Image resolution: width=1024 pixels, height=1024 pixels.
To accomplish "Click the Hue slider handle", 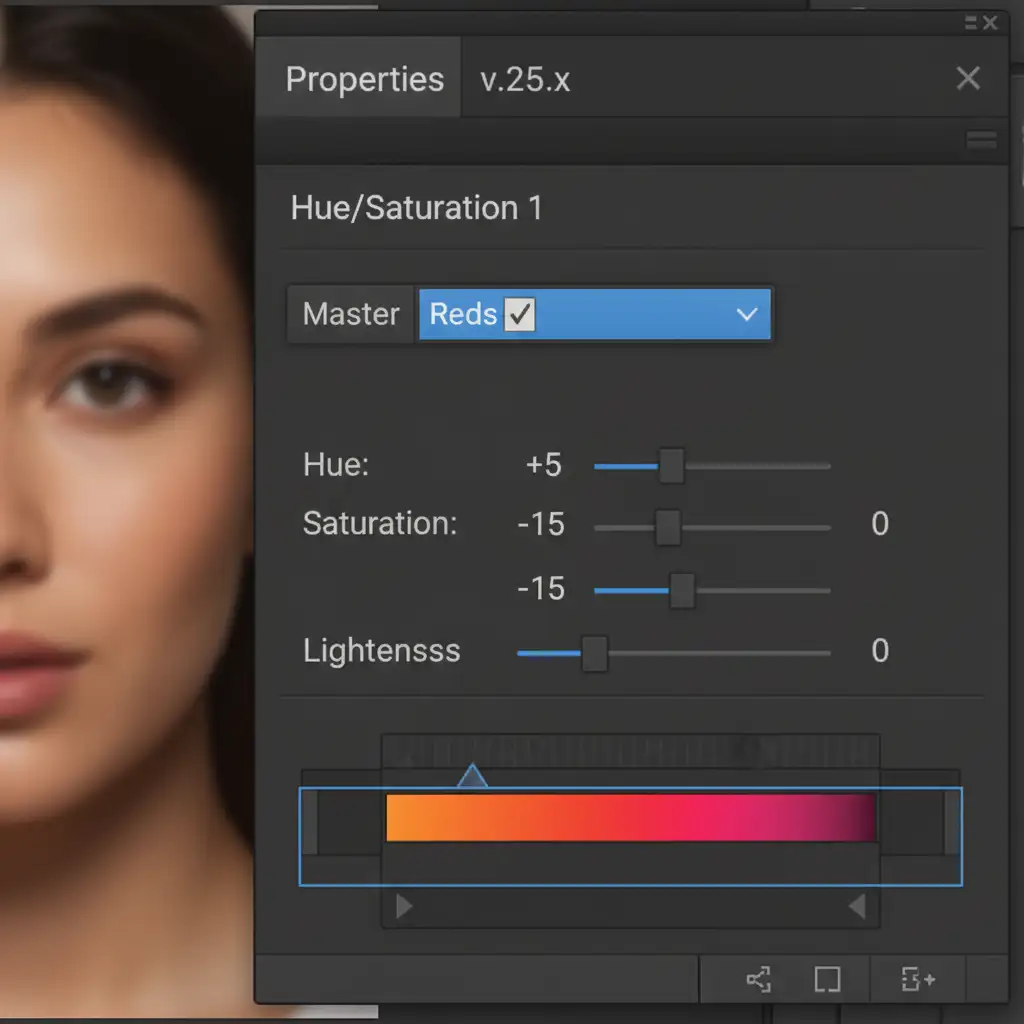I will 672,466.
